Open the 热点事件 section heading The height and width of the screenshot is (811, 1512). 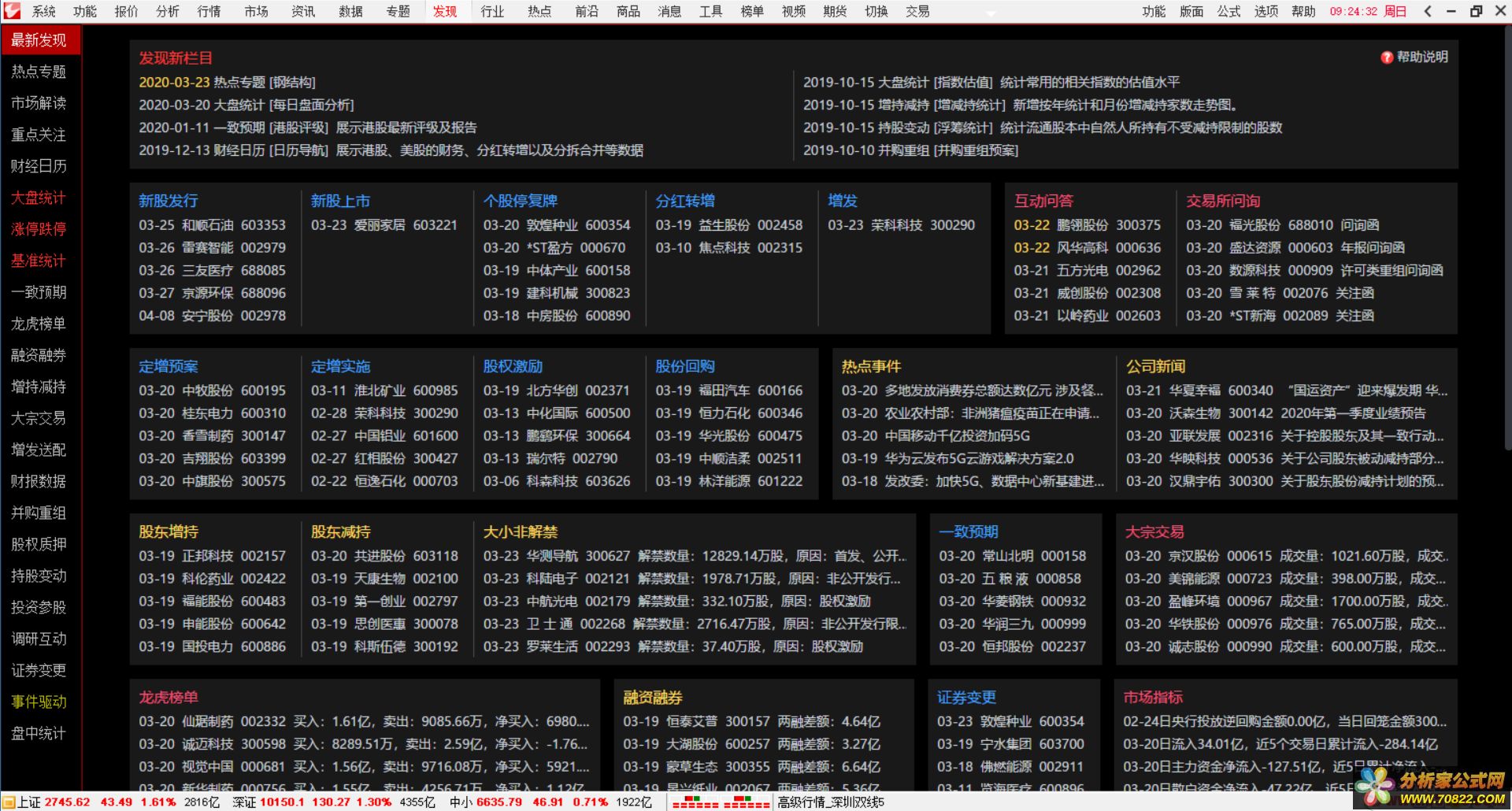(x=871, y=366)
